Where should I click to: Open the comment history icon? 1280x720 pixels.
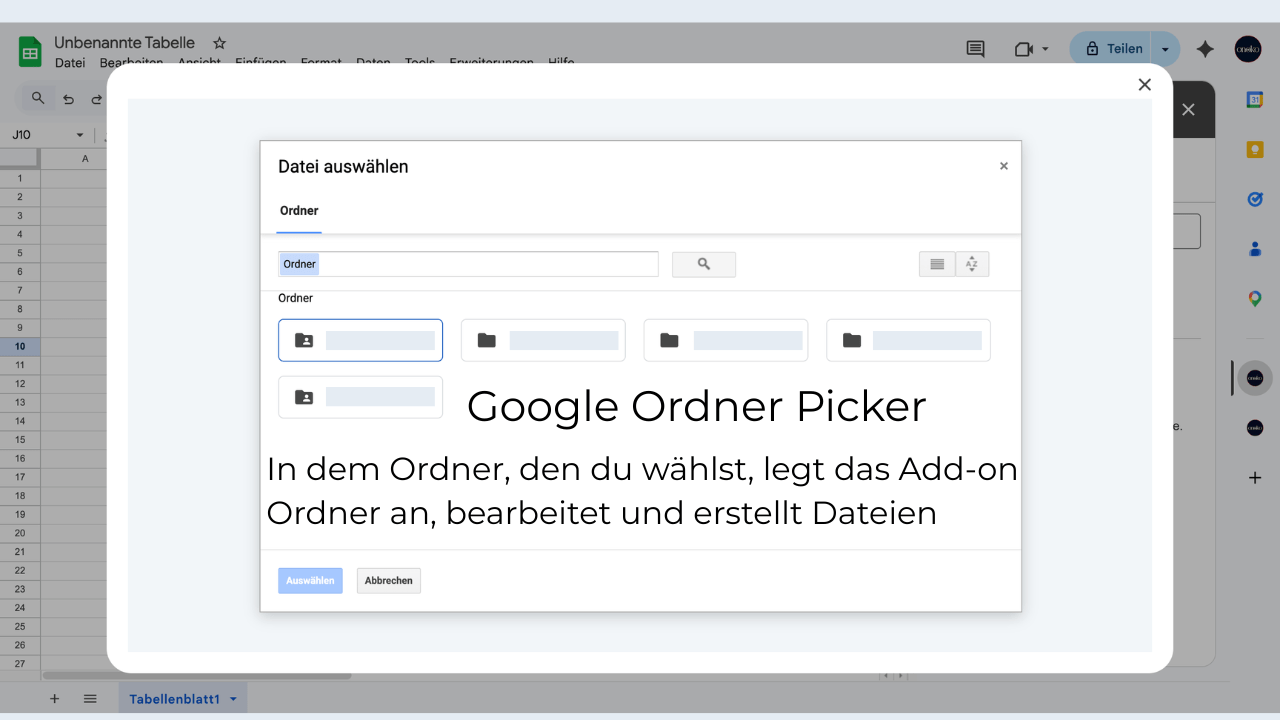pyautogui.click(x=975, y=49)
